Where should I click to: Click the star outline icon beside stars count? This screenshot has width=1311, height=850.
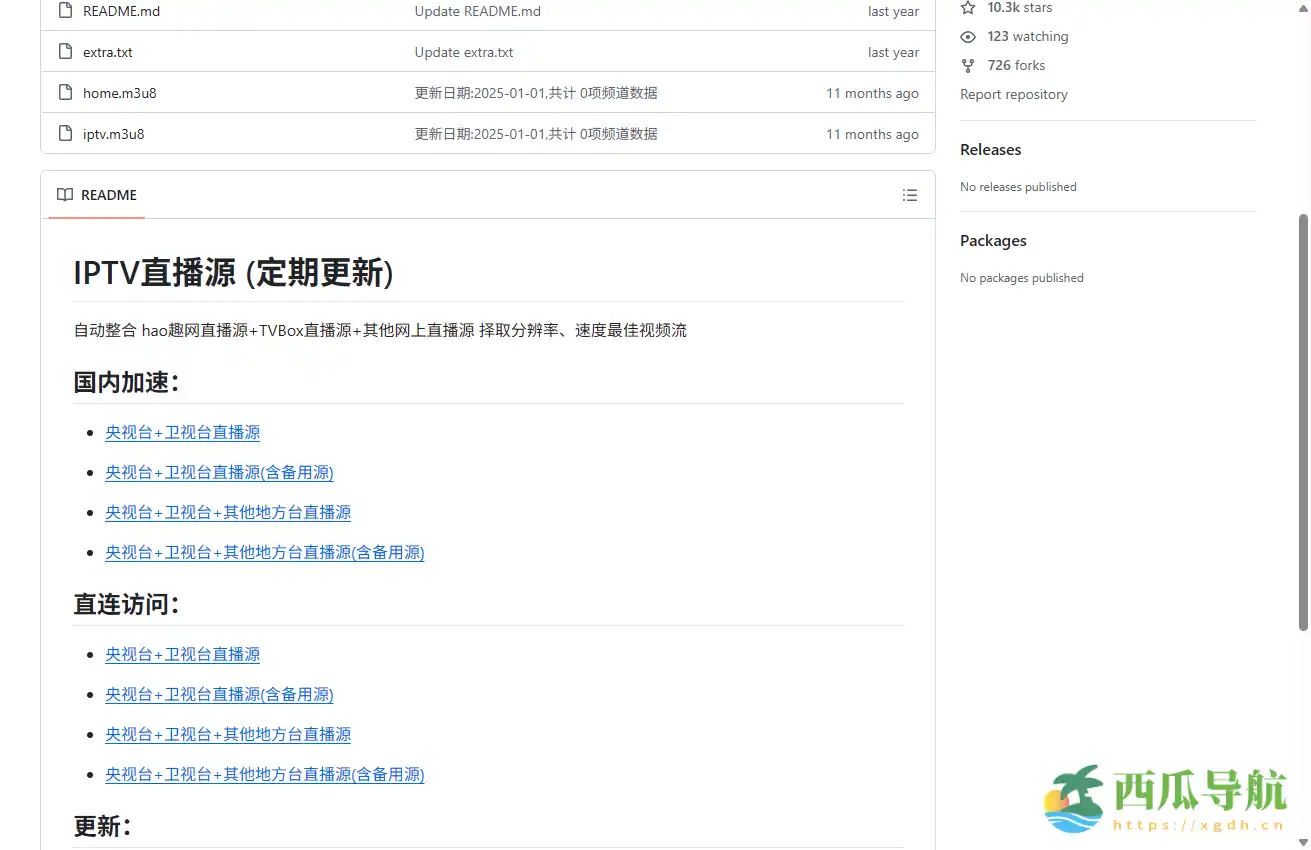[x=967, y=7]
